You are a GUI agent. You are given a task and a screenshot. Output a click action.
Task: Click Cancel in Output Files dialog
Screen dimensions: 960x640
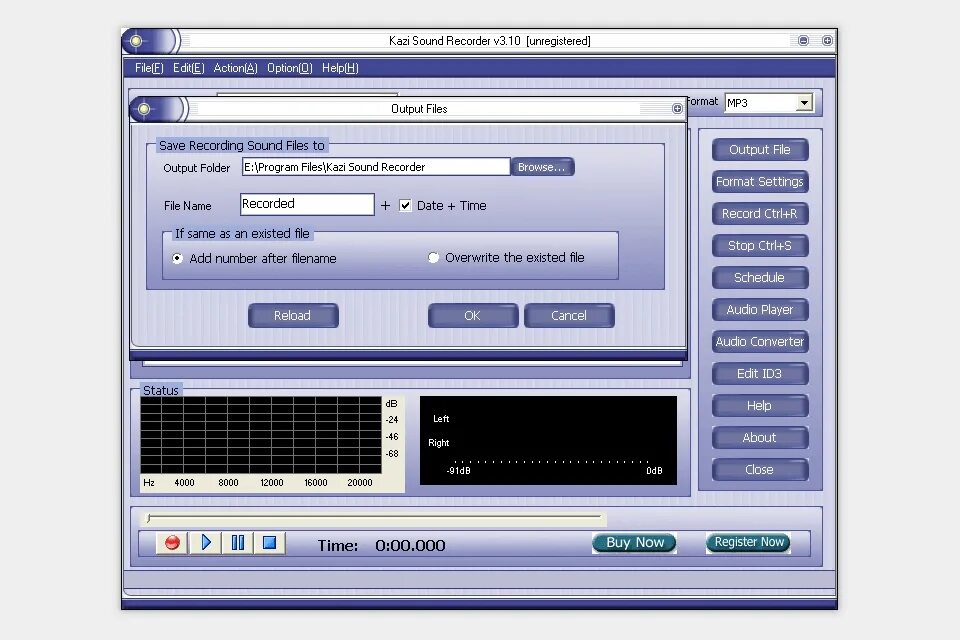pos(569,315)
